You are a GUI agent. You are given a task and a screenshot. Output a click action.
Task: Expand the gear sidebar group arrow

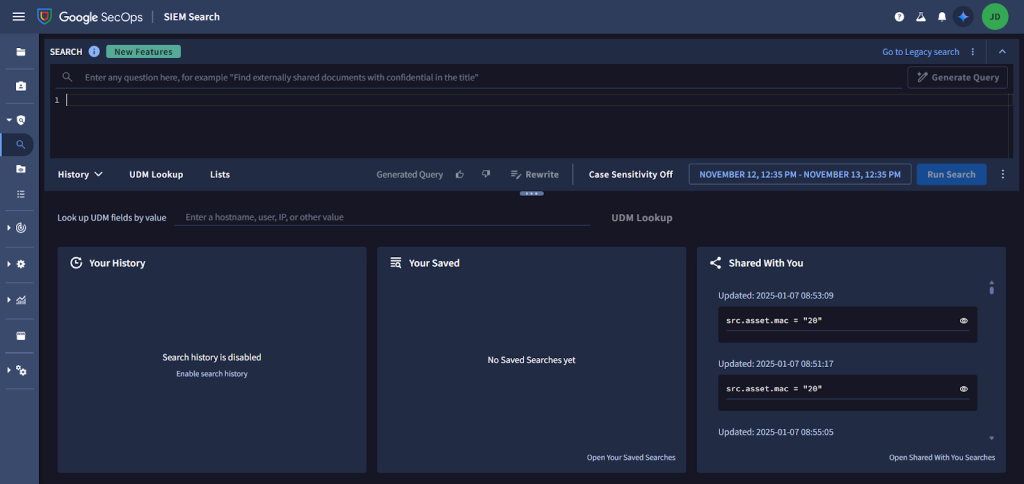point(9,264)
